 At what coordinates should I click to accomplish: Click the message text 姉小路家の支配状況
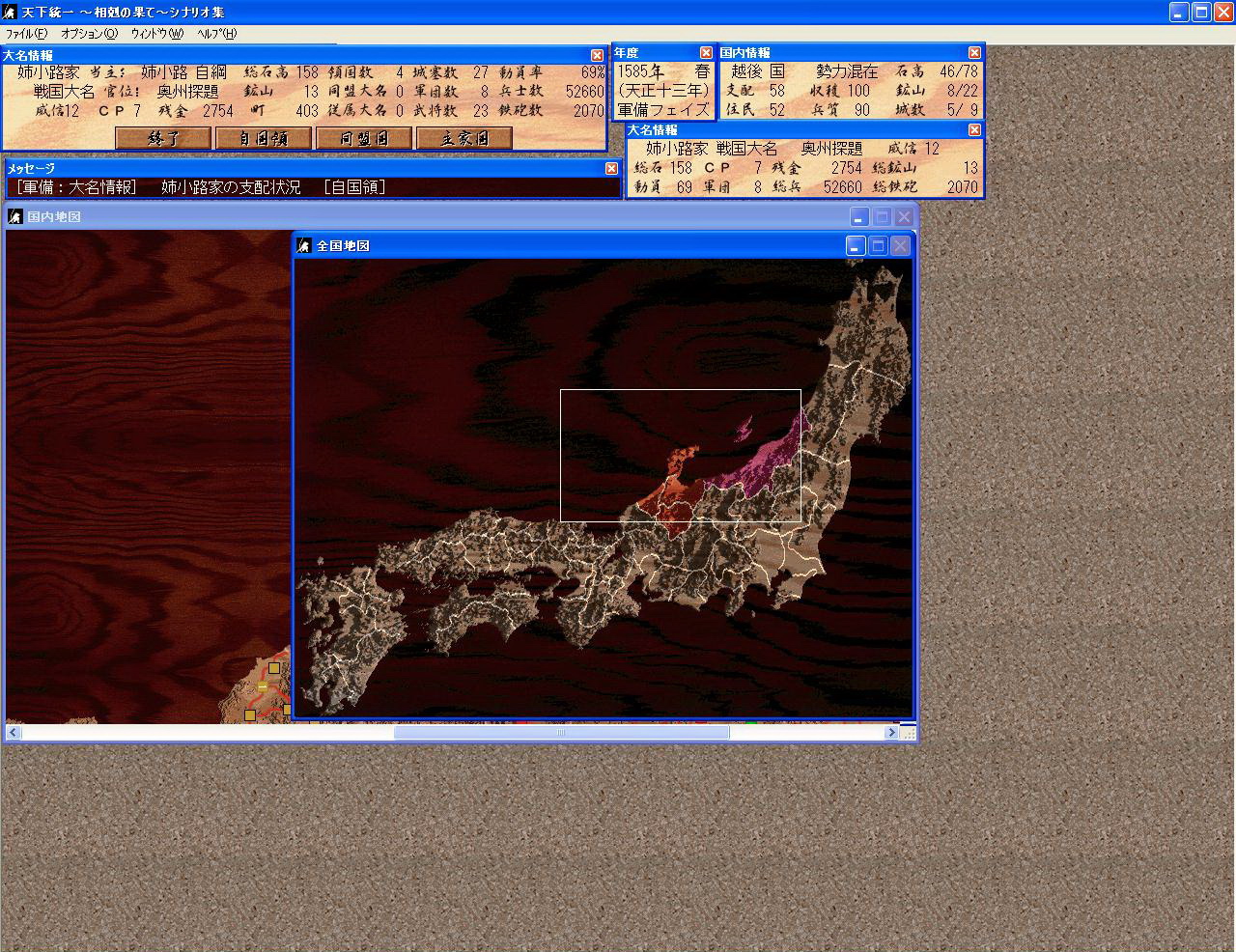tap(232, 187)
